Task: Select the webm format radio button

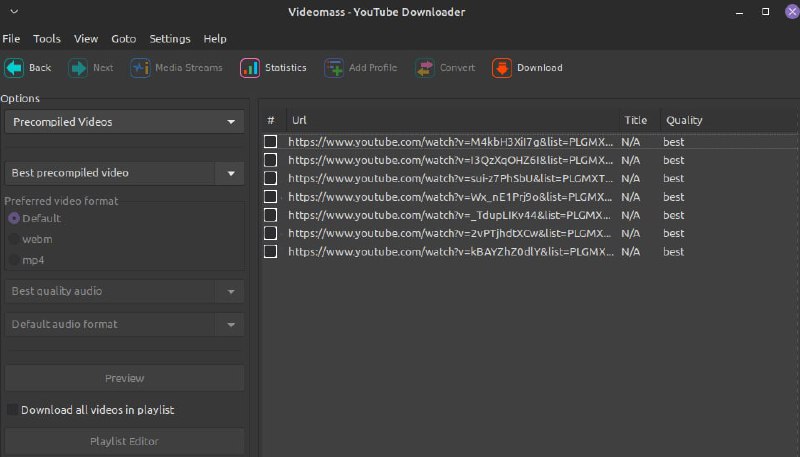Action: click(x=14, y=239)
